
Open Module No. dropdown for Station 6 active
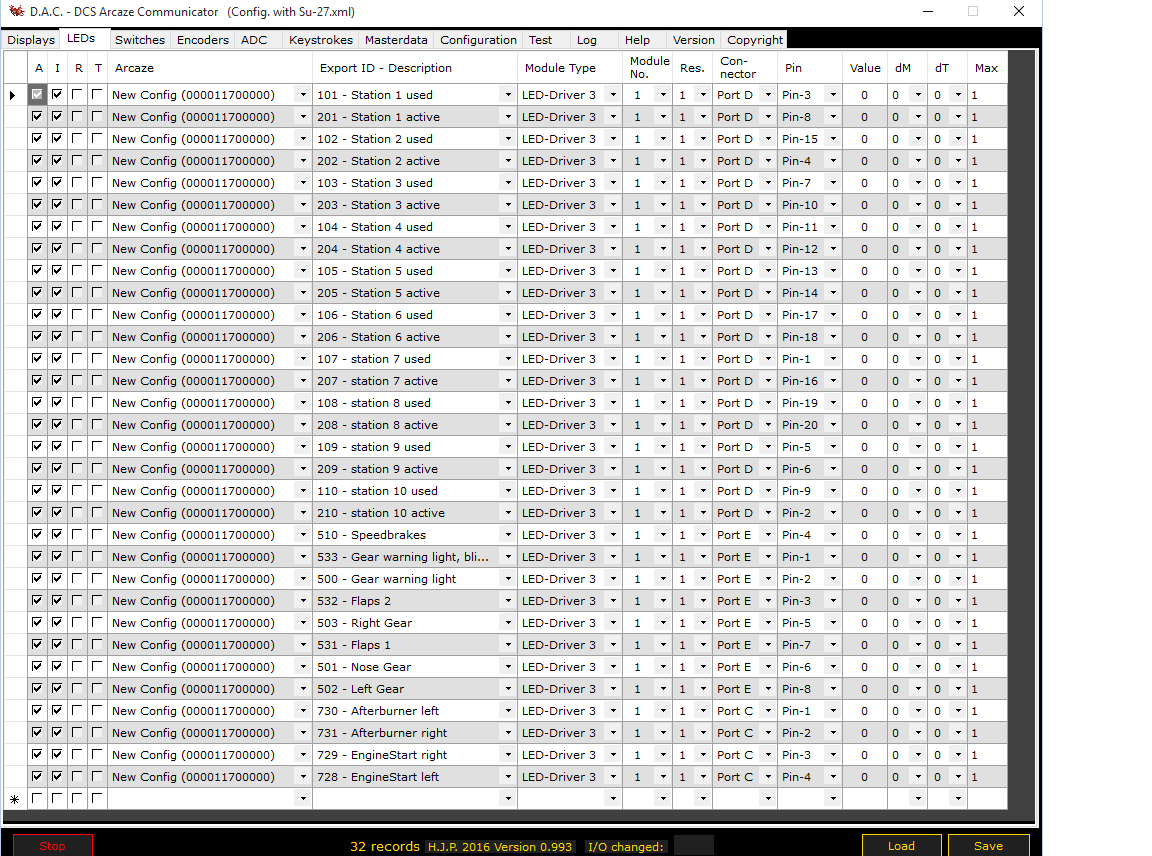[663, 337]
